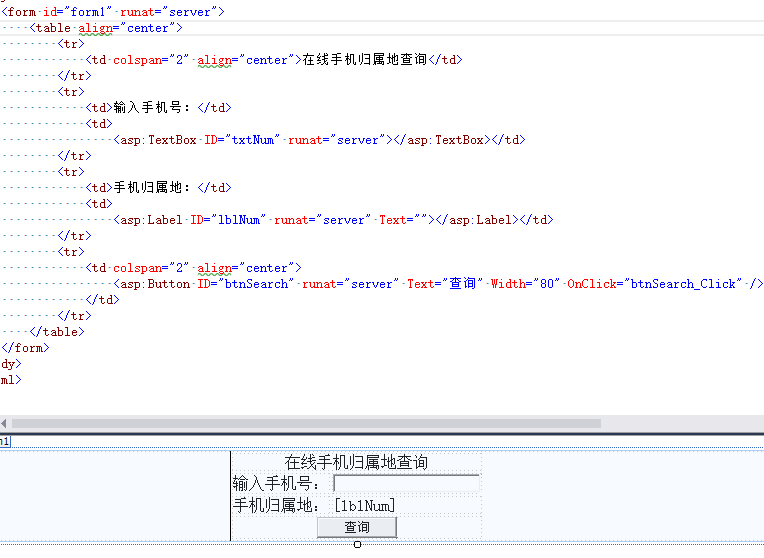Click the left scroll arrow of code pane
Screen dimensions: 764x558
(4, 423)
